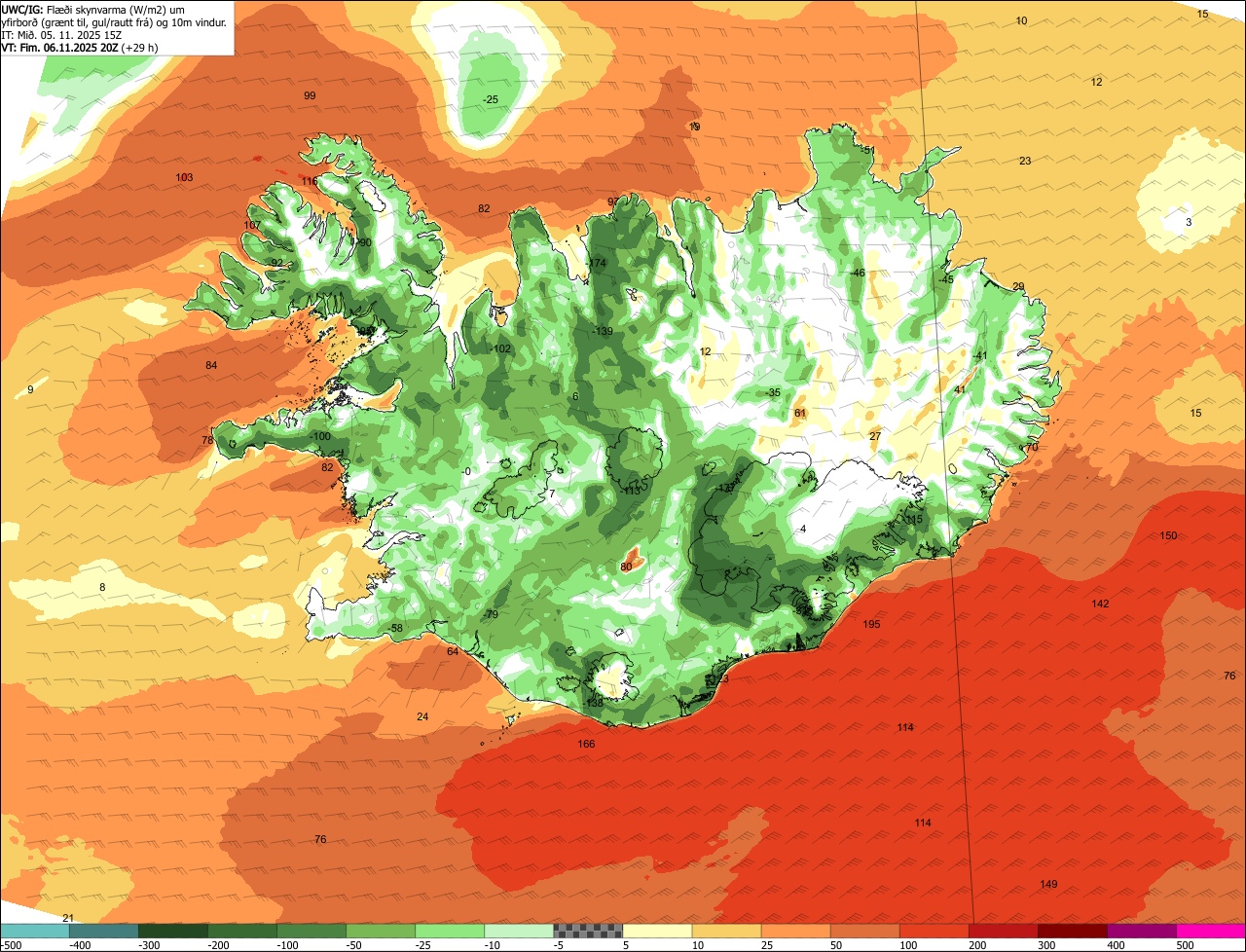Click the map value '-113' near the central glacier
This screenshot has height=952, width=1246.
(x=631, y=491)
